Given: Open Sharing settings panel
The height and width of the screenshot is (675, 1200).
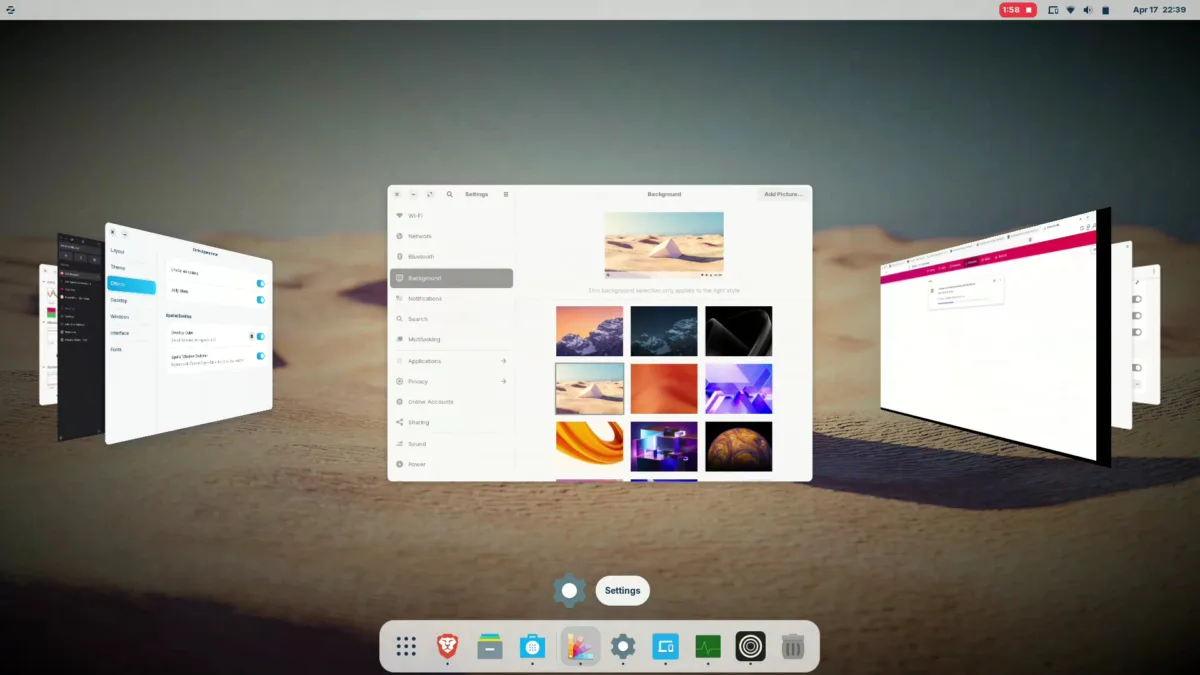Looking at the screenshot, I should pos(451,422).
